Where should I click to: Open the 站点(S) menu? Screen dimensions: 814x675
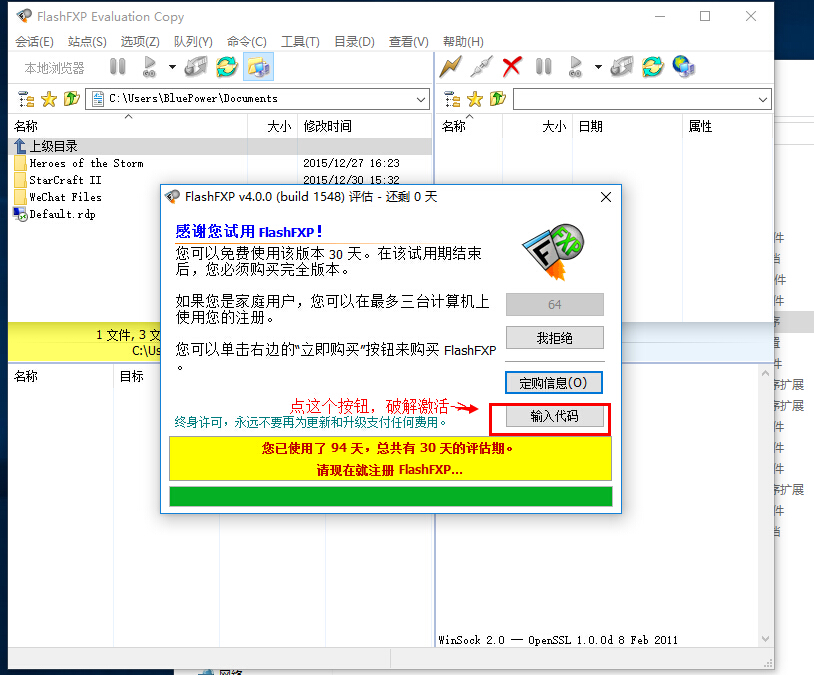tap(87, 42)
